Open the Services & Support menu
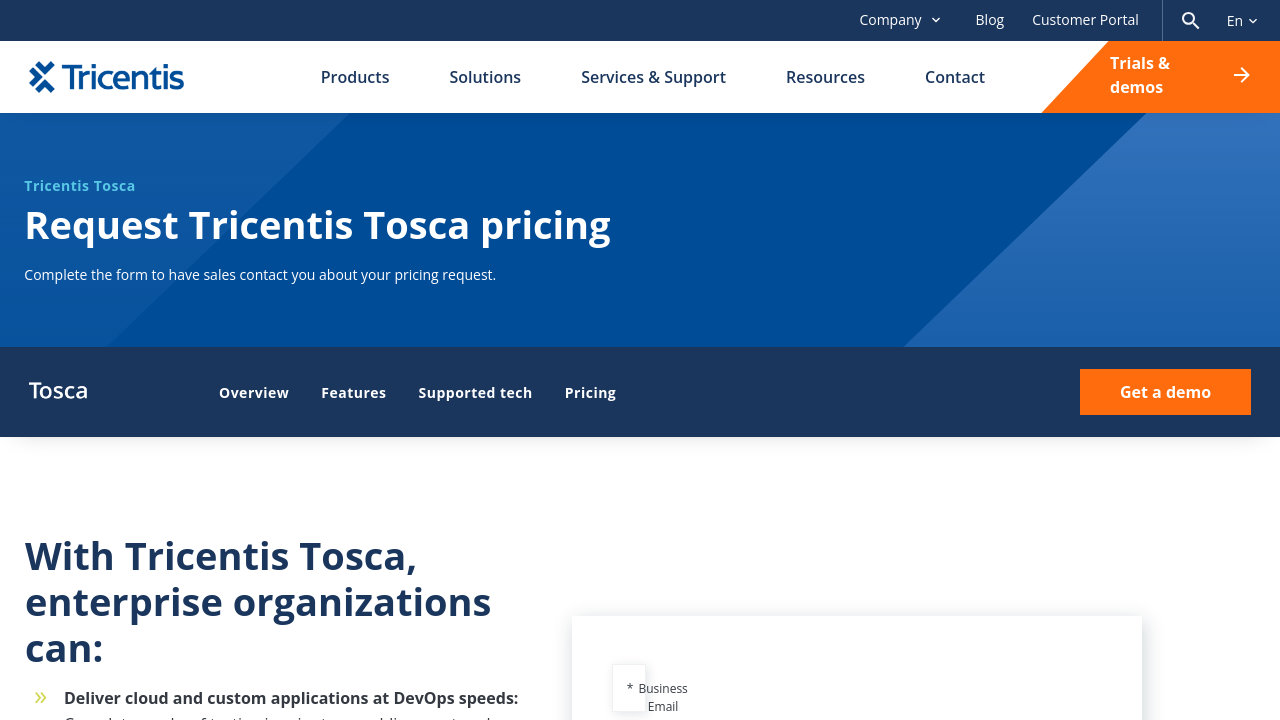 (653, 77)
